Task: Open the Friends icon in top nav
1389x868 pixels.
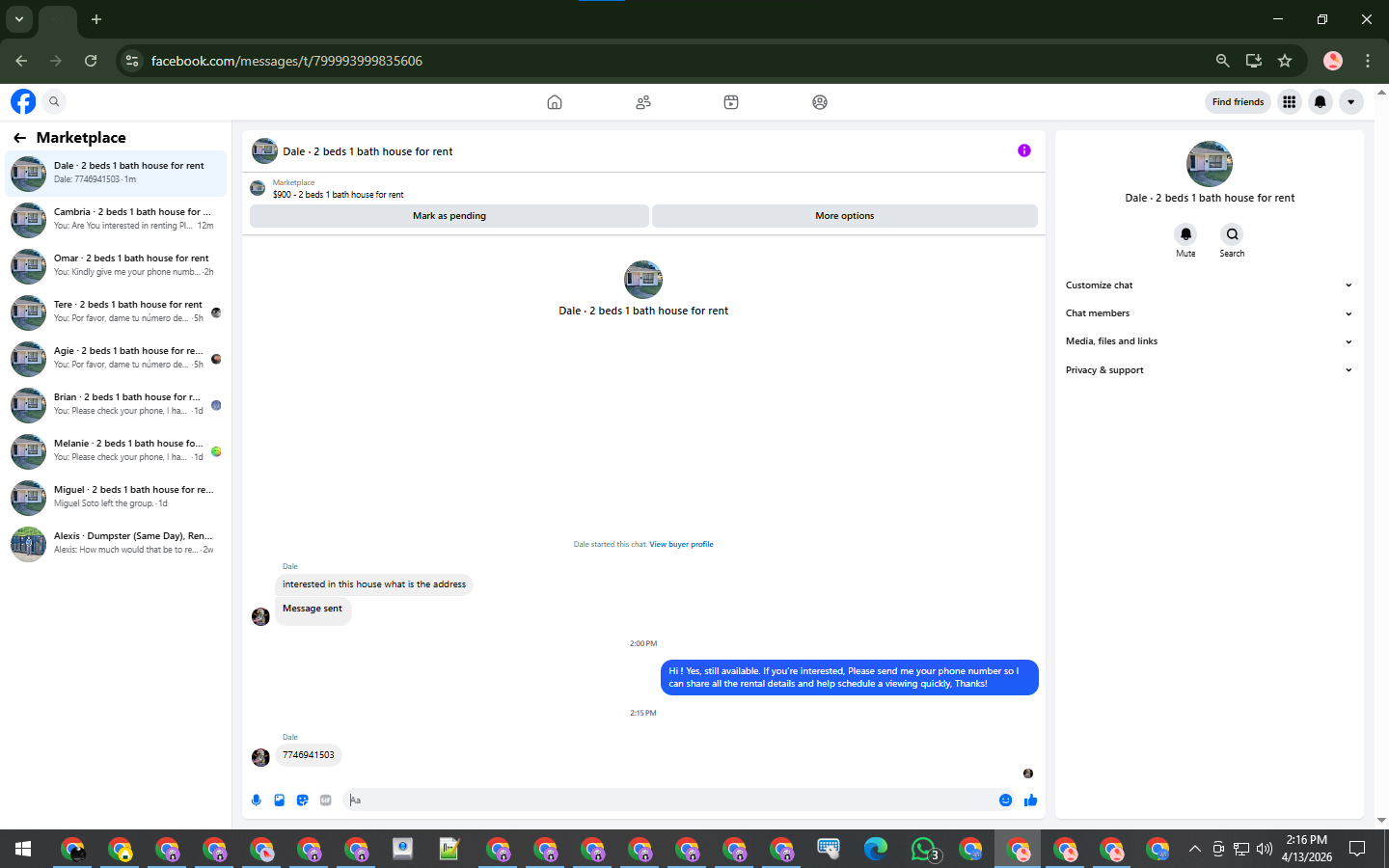Action: click(x=643, y=102)
